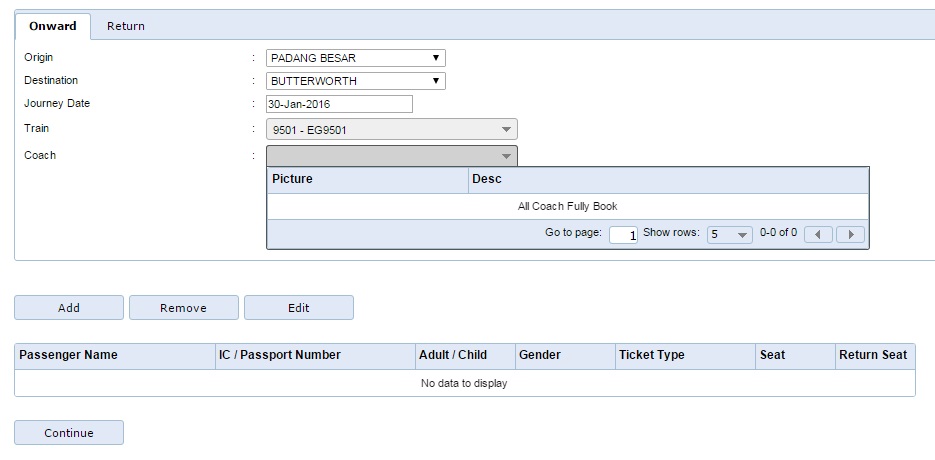
Task: Click the Edit button
Action: (299, 308)
